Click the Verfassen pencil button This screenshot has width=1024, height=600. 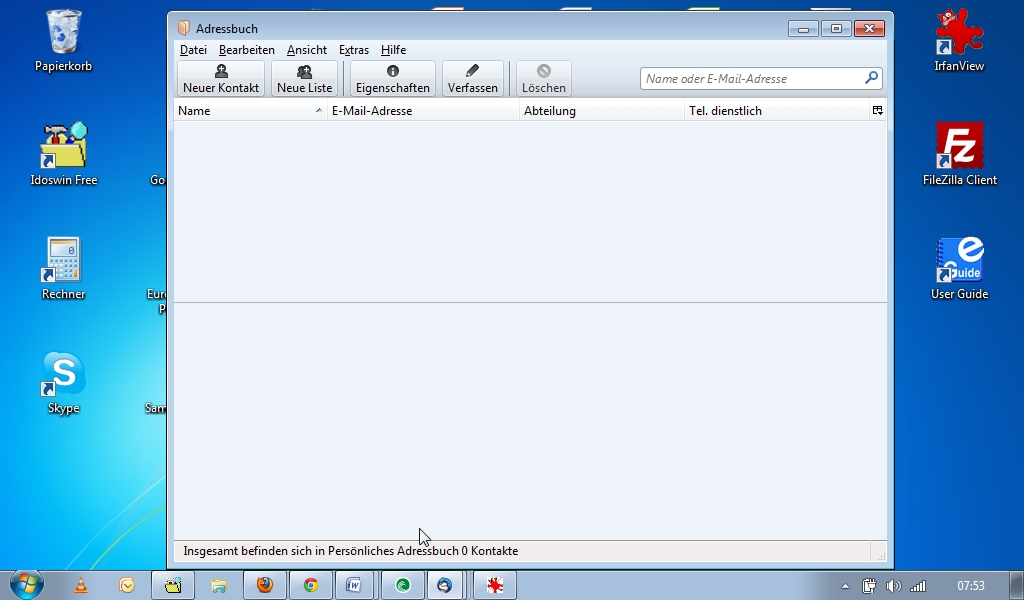point(472,78)
